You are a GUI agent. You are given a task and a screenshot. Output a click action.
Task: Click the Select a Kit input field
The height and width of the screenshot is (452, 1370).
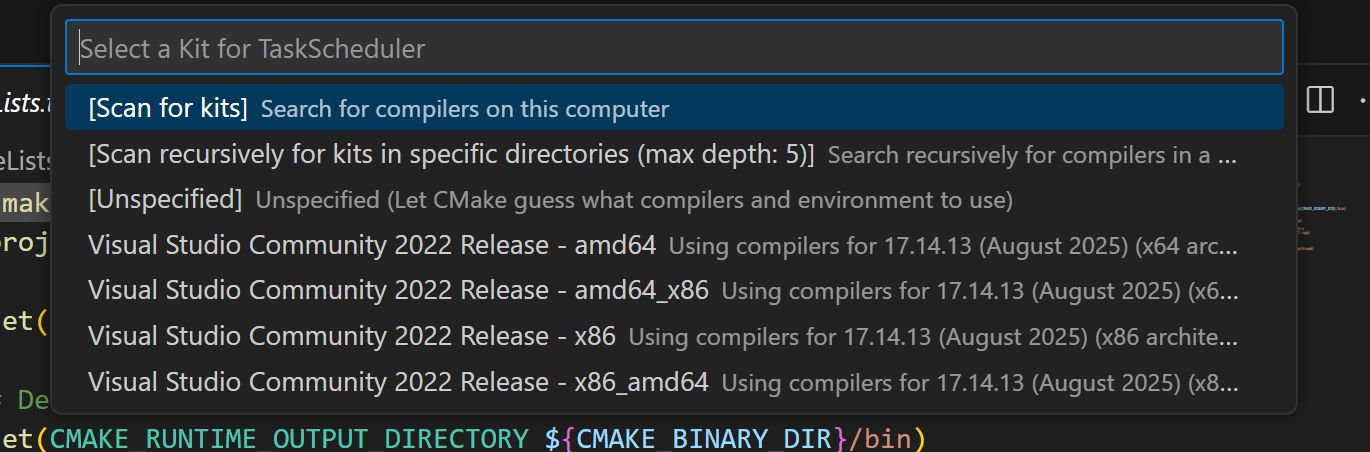[x=674, y=48]
